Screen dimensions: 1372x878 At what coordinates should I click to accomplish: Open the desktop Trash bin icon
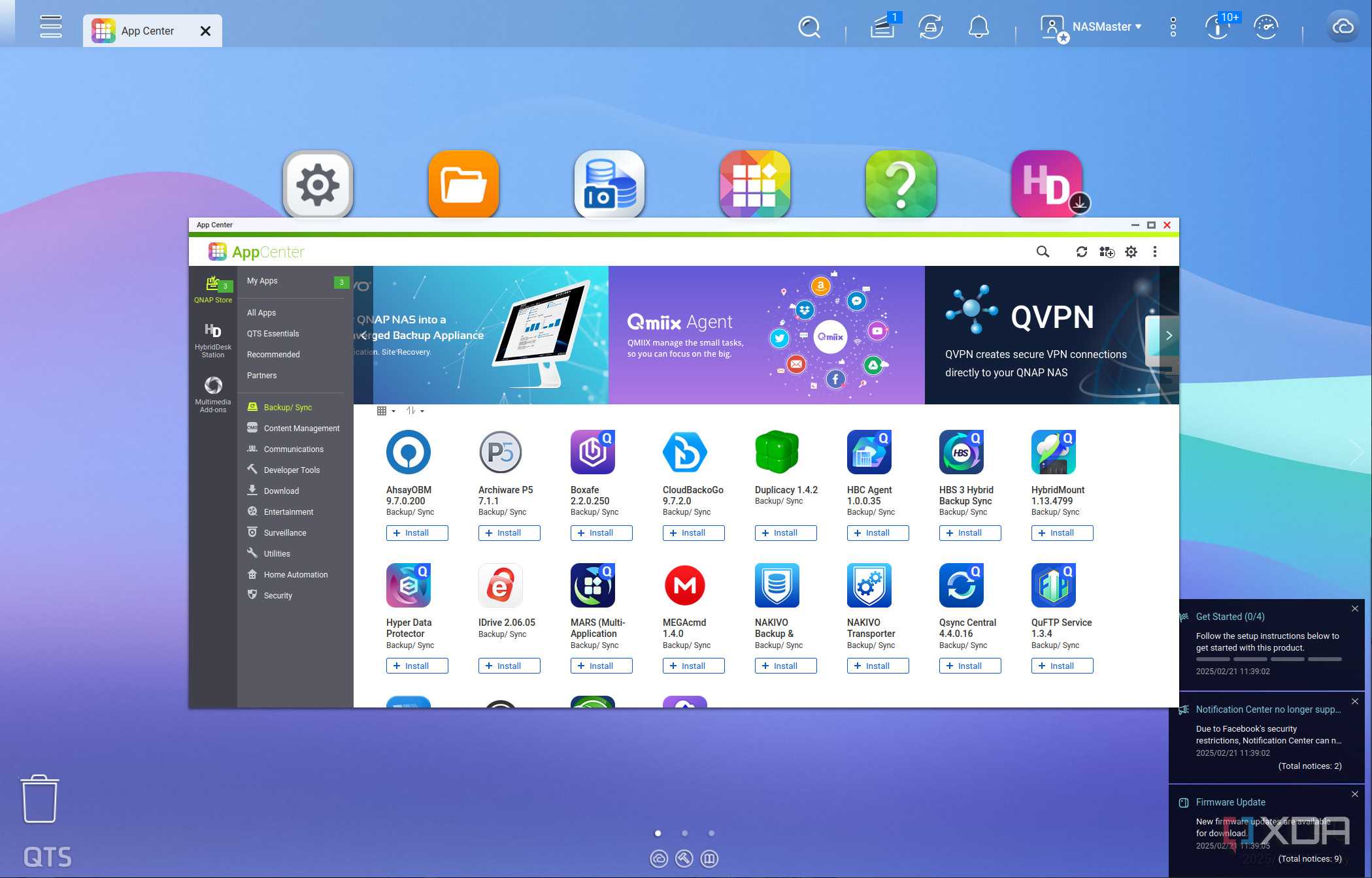click(40, 798)
